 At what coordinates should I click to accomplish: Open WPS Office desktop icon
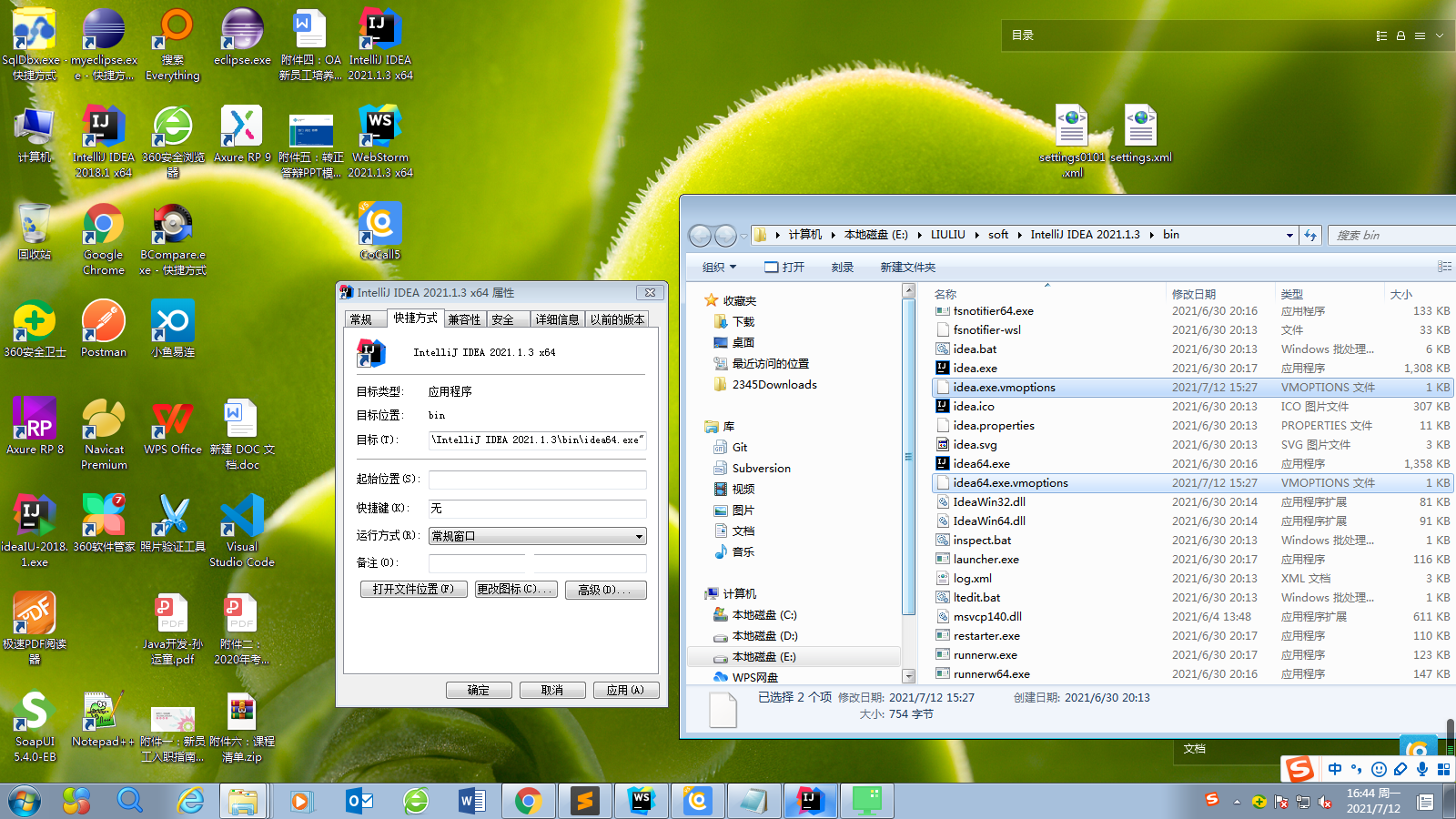(173, 426)
